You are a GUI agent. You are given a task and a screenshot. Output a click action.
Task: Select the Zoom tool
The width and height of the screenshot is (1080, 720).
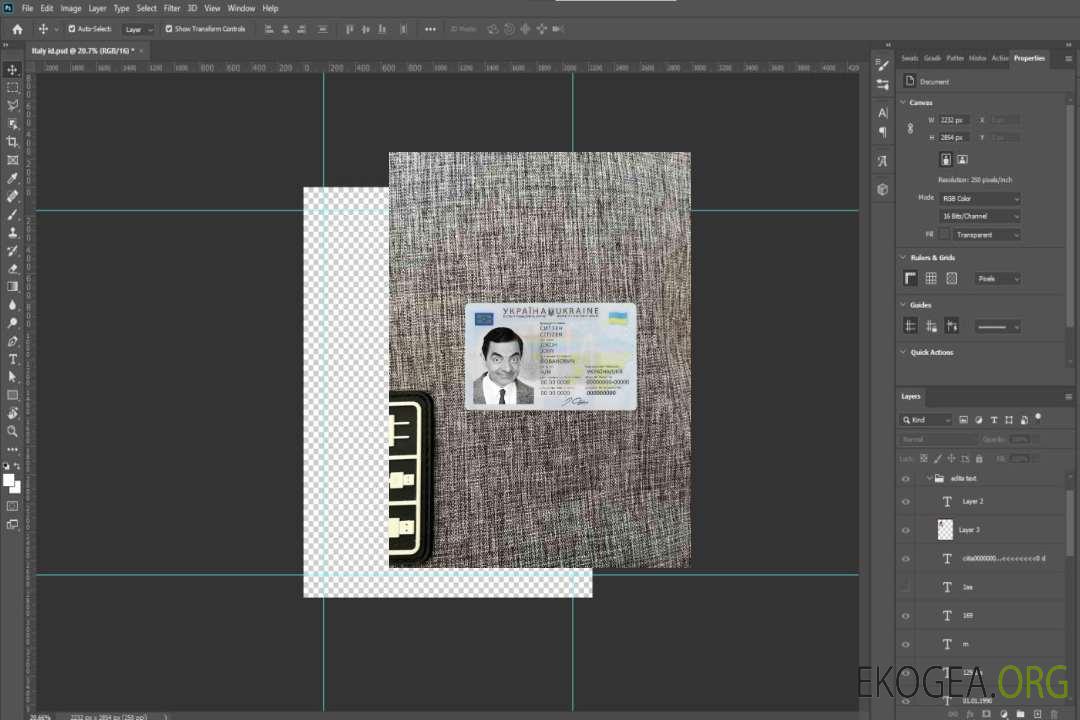pyautogui.click(x=13, y=431)
